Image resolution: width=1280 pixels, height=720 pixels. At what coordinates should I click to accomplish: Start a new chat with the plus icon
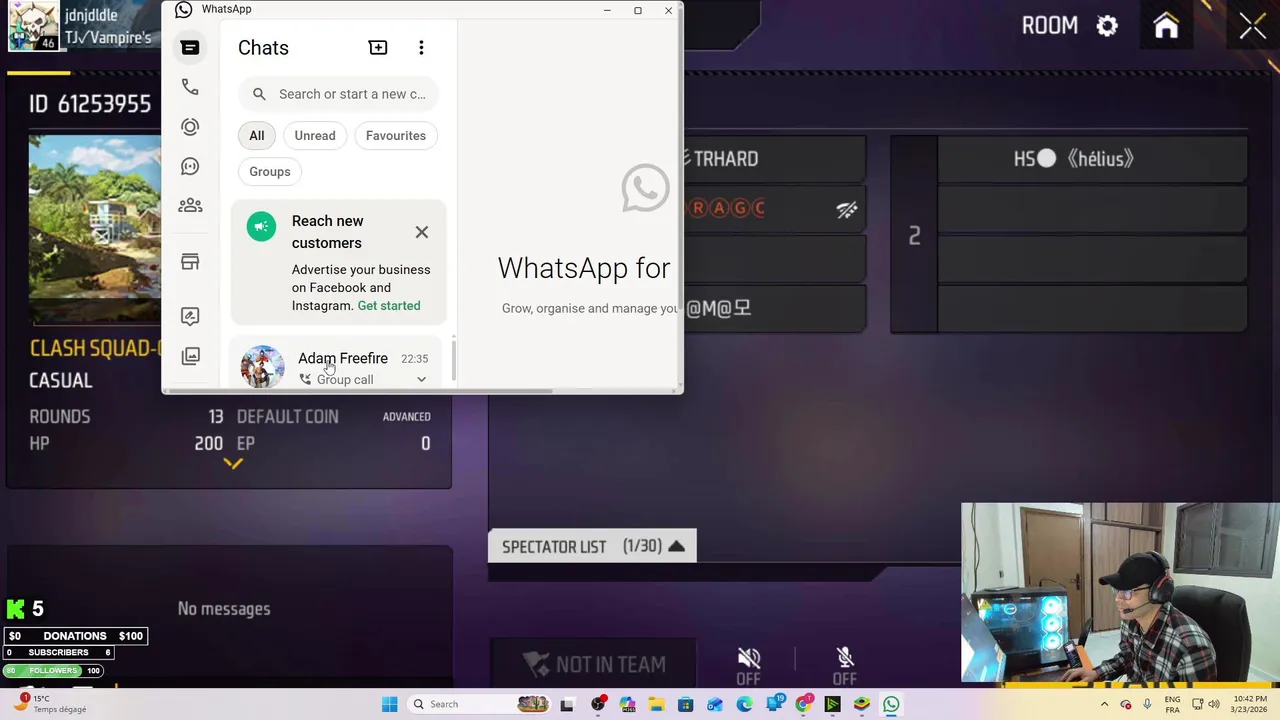click(378, 47)
